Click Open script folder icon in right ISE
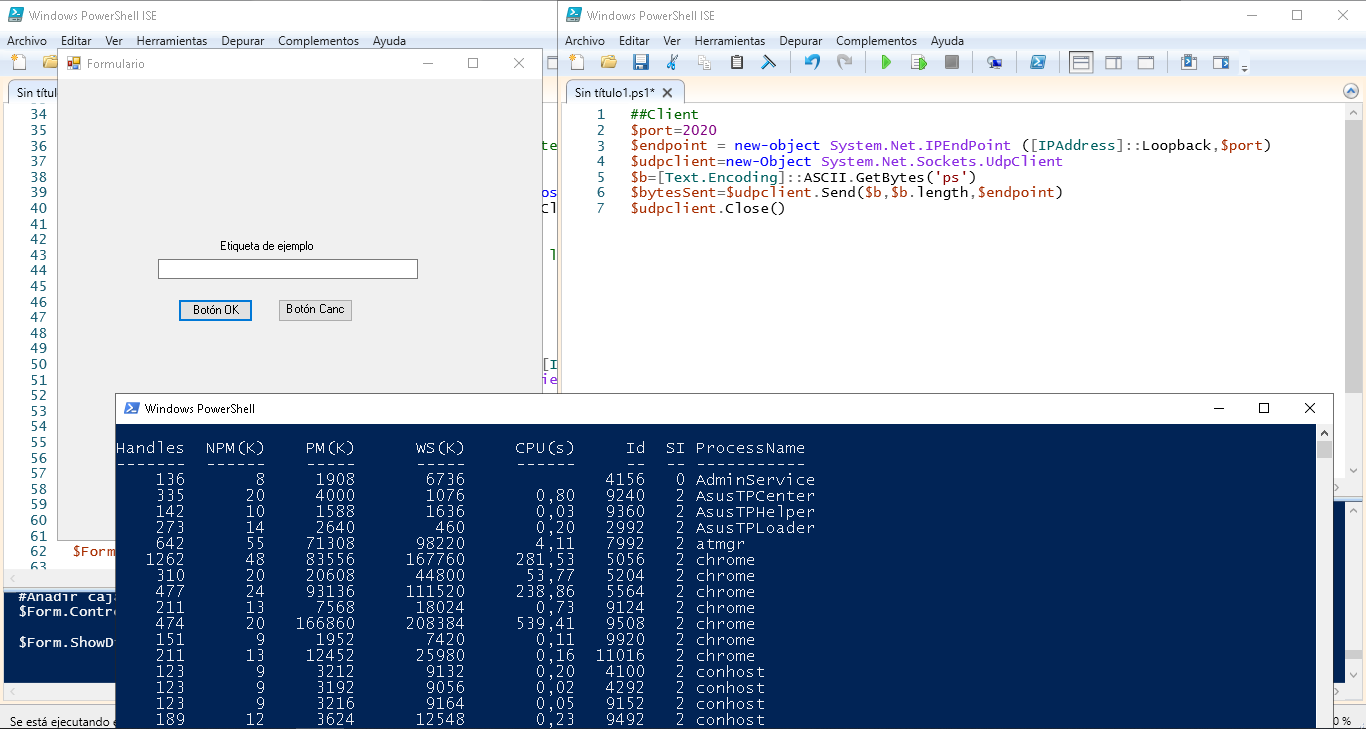The width and height of the screenshot is (1366, 729). click(608, 62)
